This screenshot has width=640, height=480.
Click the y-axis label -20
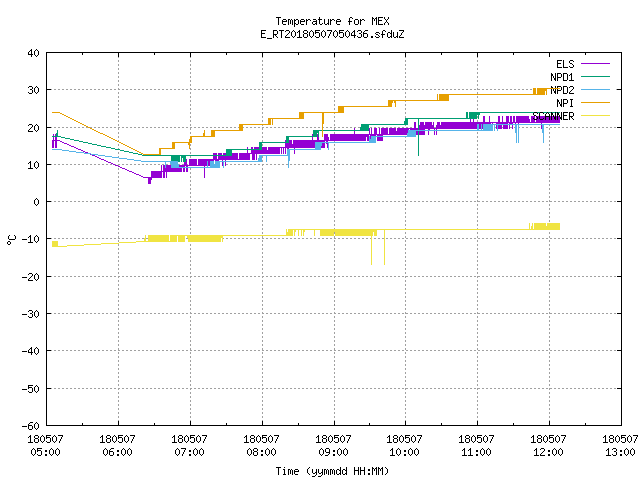[31, 277]
